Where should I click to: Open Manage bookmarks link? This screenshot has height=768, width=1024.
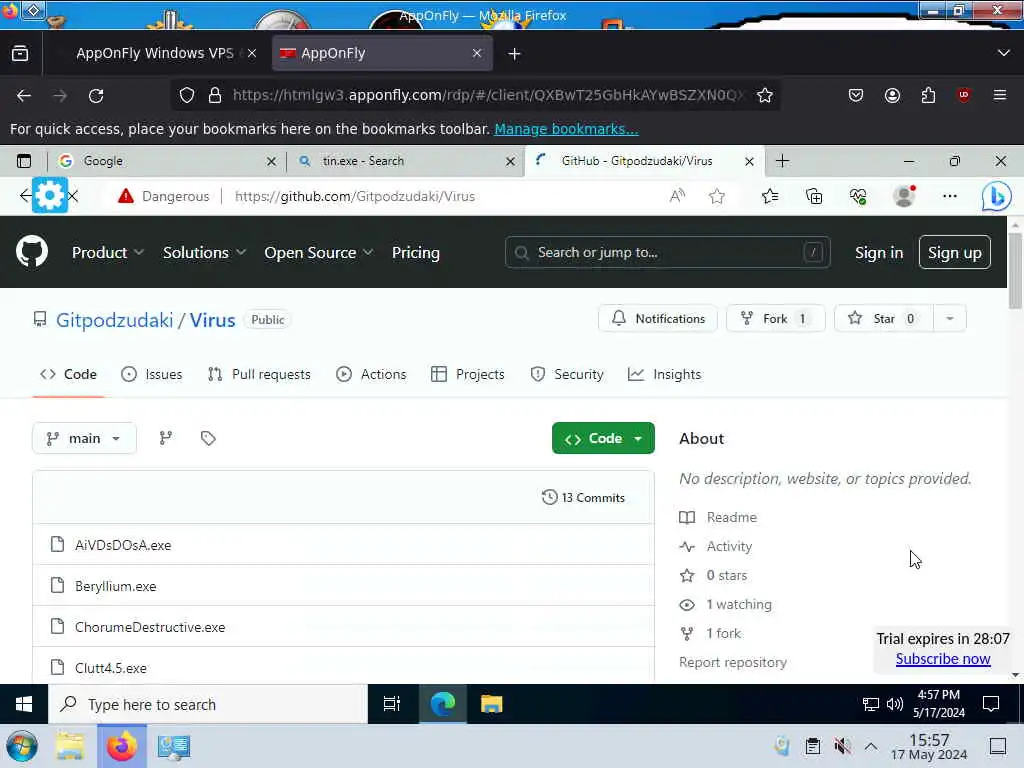point(566,129)
